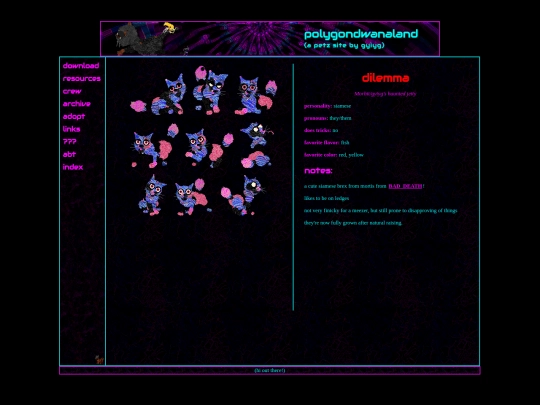540x405 pixels.
Task: Click the haunted breed subtitle under dilemma
Action: [385, 94]
